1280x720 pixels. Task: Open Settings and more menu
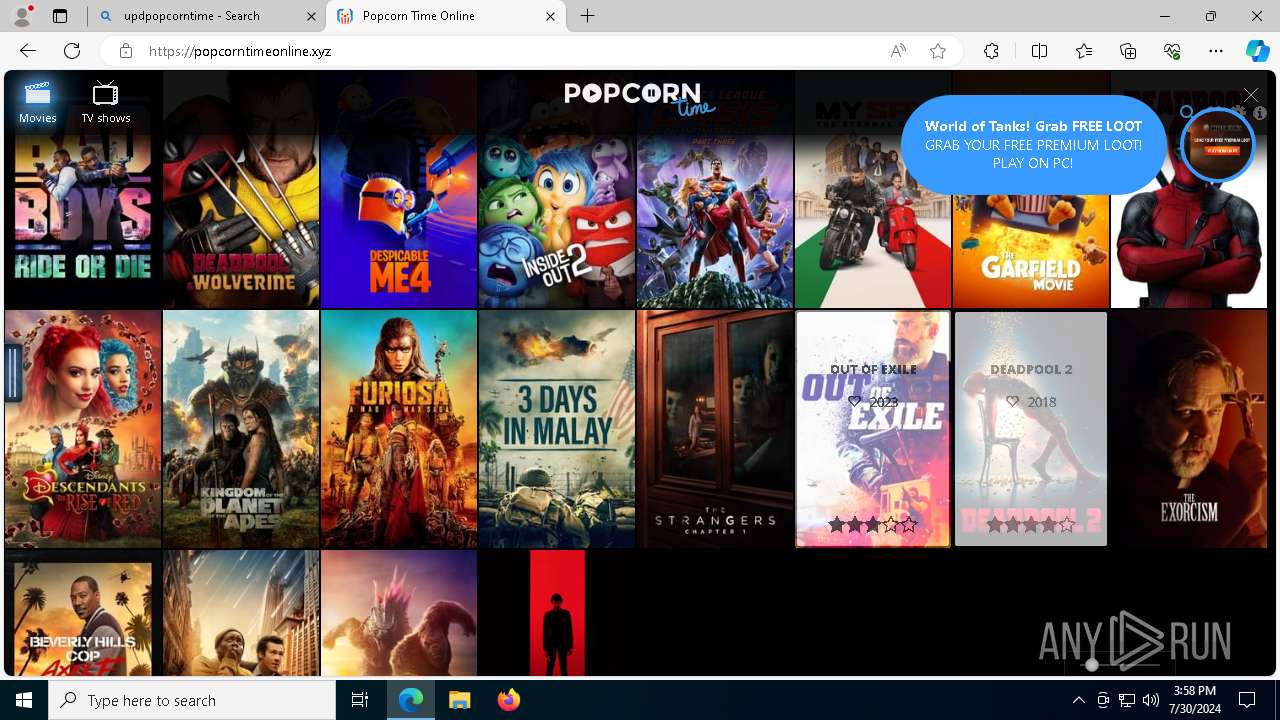point(1216,51)
